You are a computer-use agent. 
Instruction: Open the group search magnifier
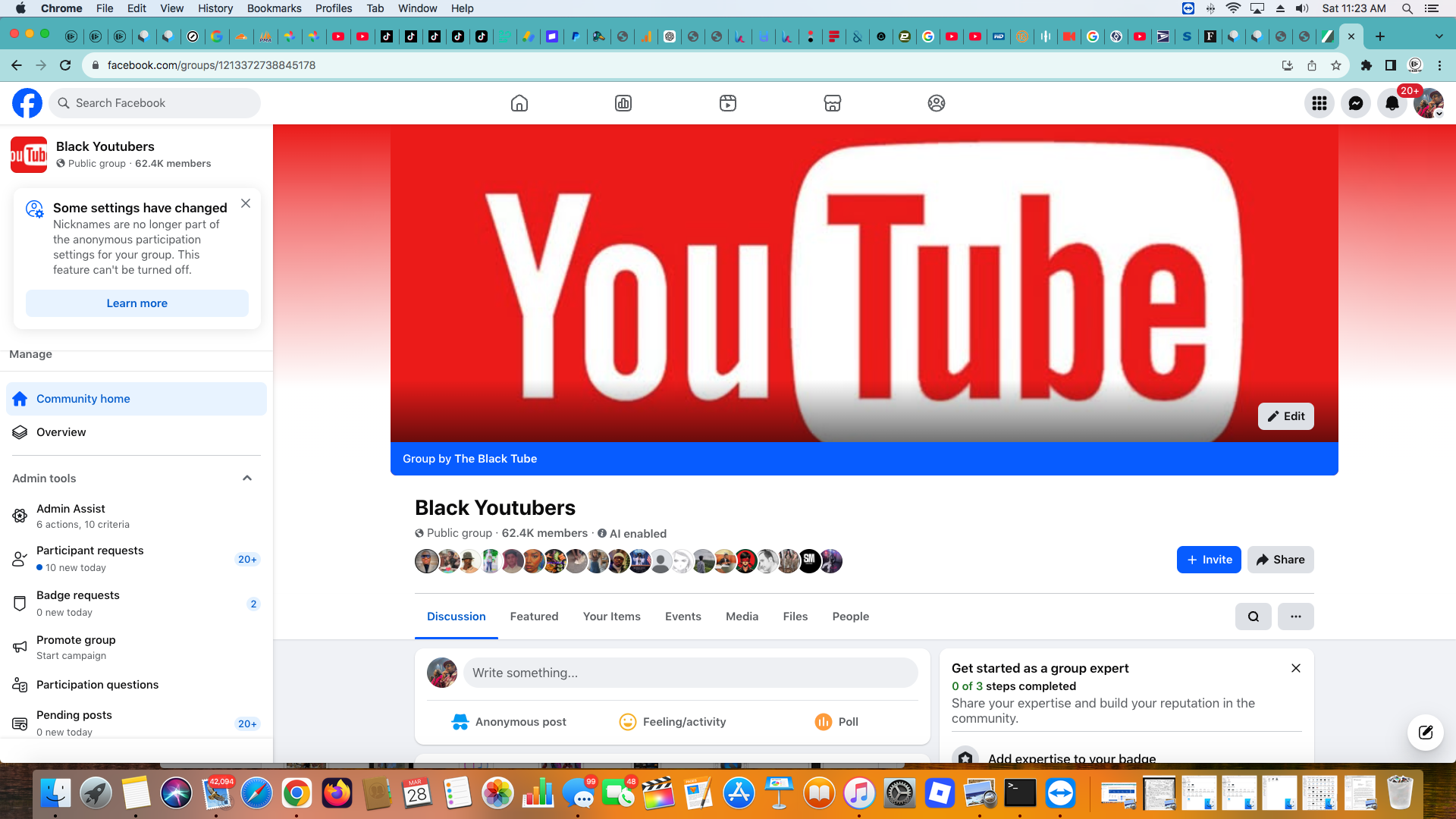1253,617
